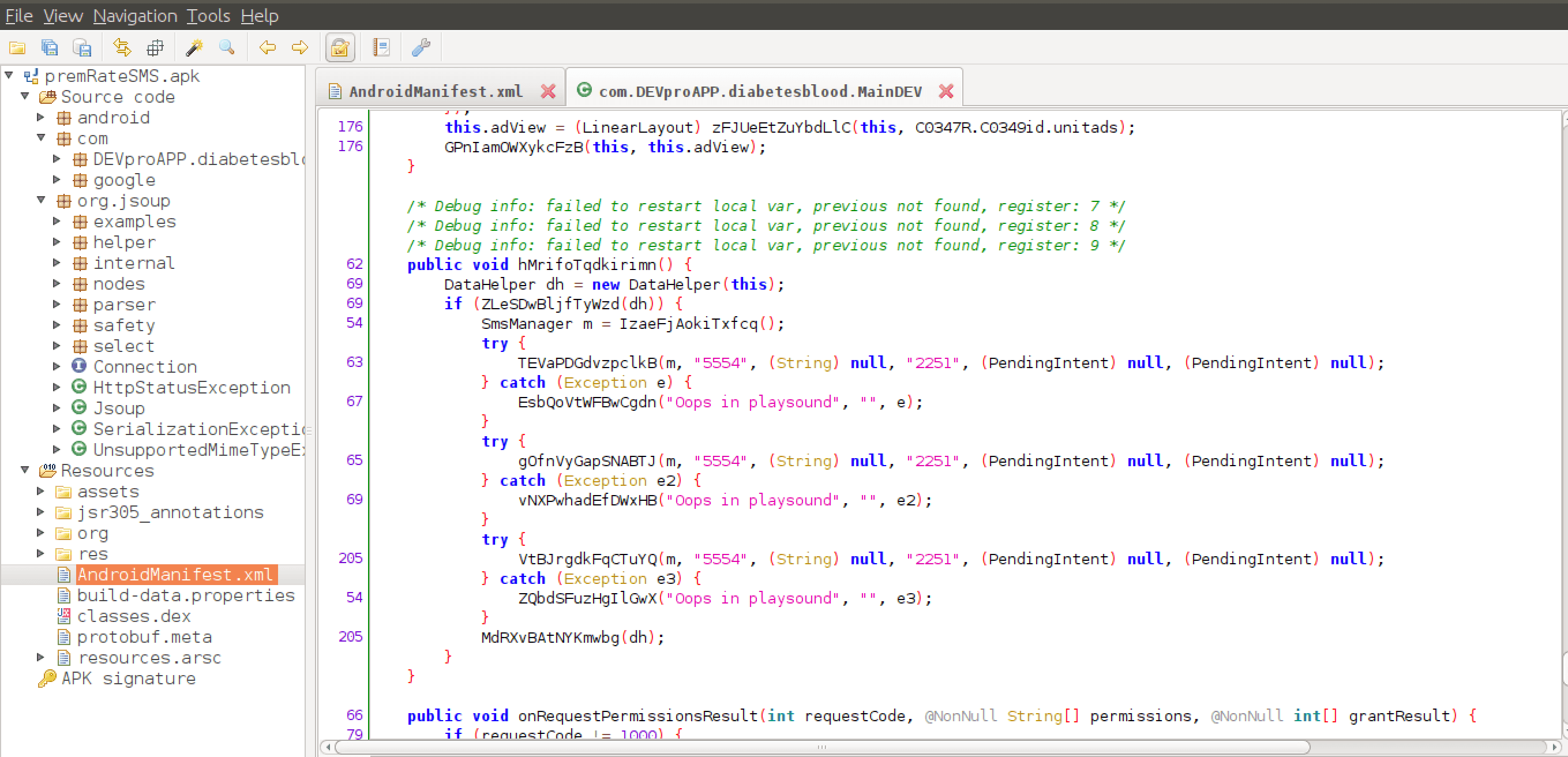Open text search using the wand icon
The height and width of the screenshot is (757, 1568).
pyautogui.click(x=194, y=47)
